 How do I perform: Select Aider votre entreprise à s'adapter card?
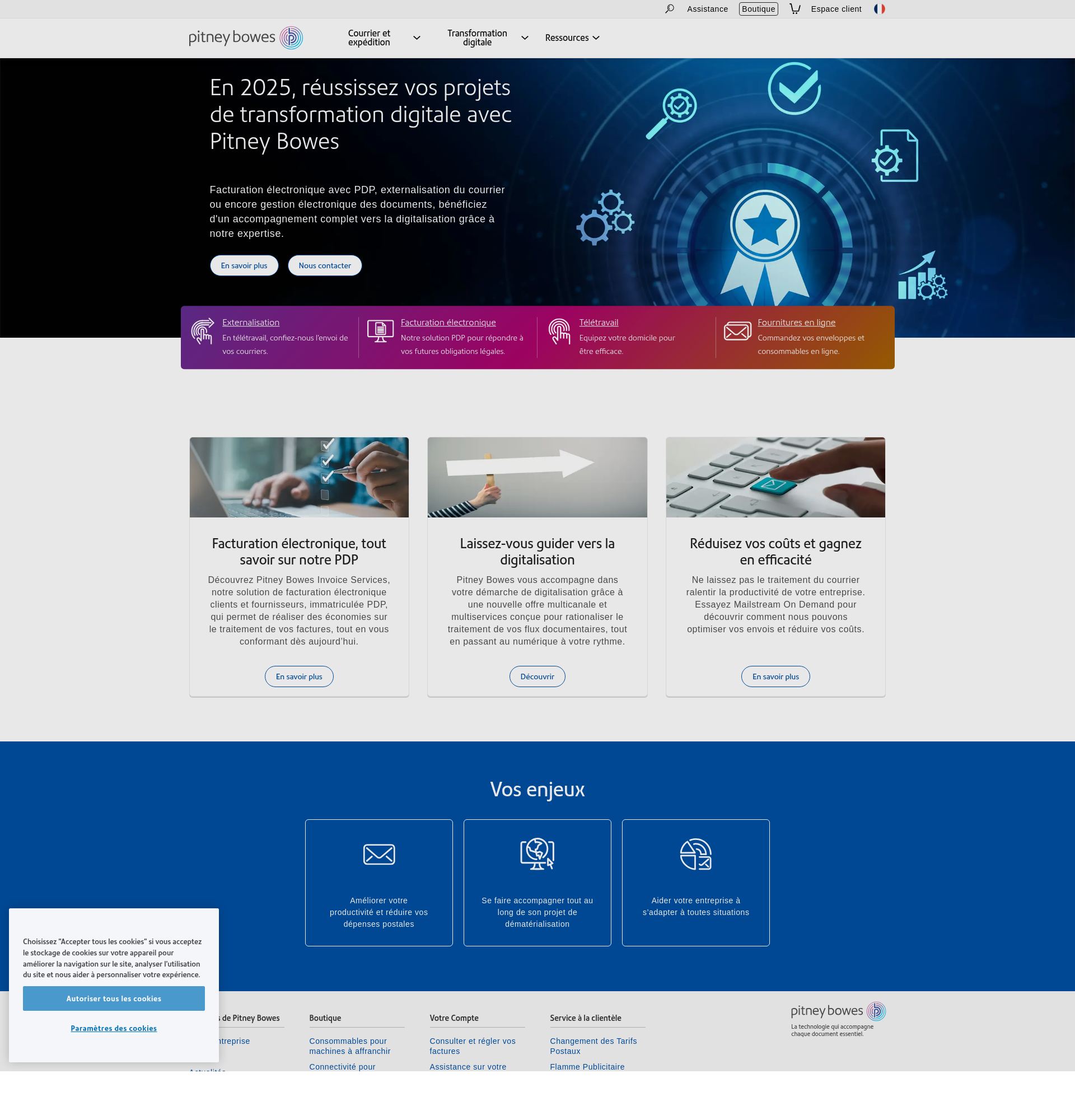coord(696,883)
